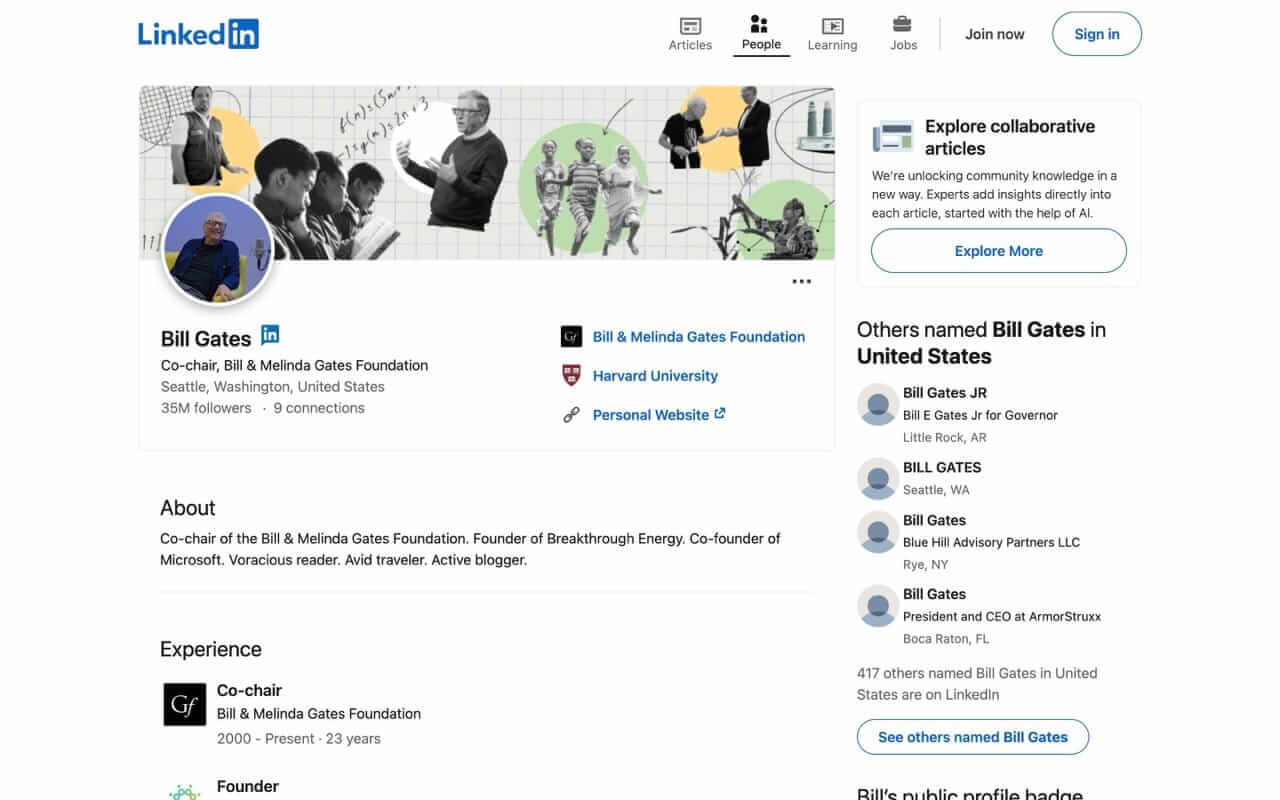Click the Join now link
Image resolution: width=1280 pixels, height=800 pixels.
(x=994, y=34)
